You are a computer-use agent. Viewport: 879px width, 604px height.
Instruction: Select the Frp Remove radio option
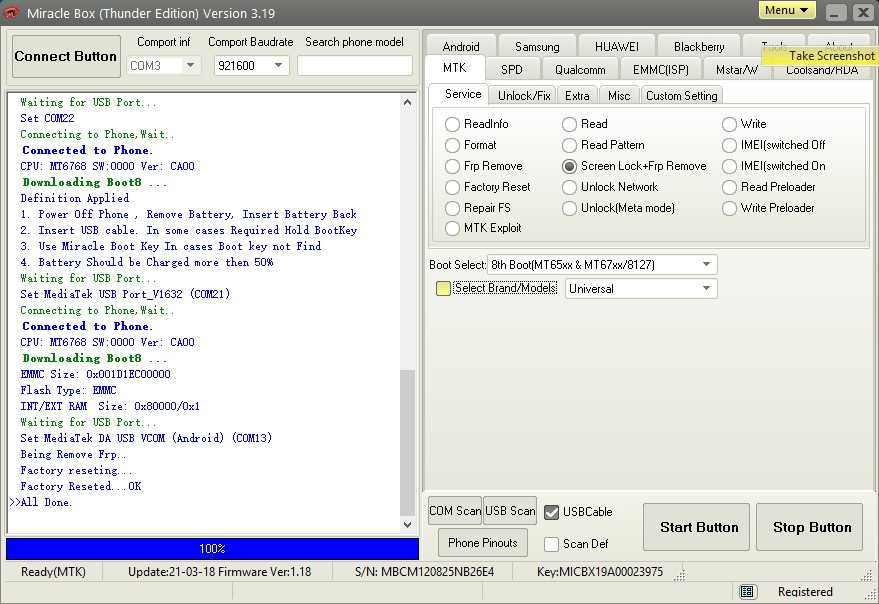[x=453, y=166]
